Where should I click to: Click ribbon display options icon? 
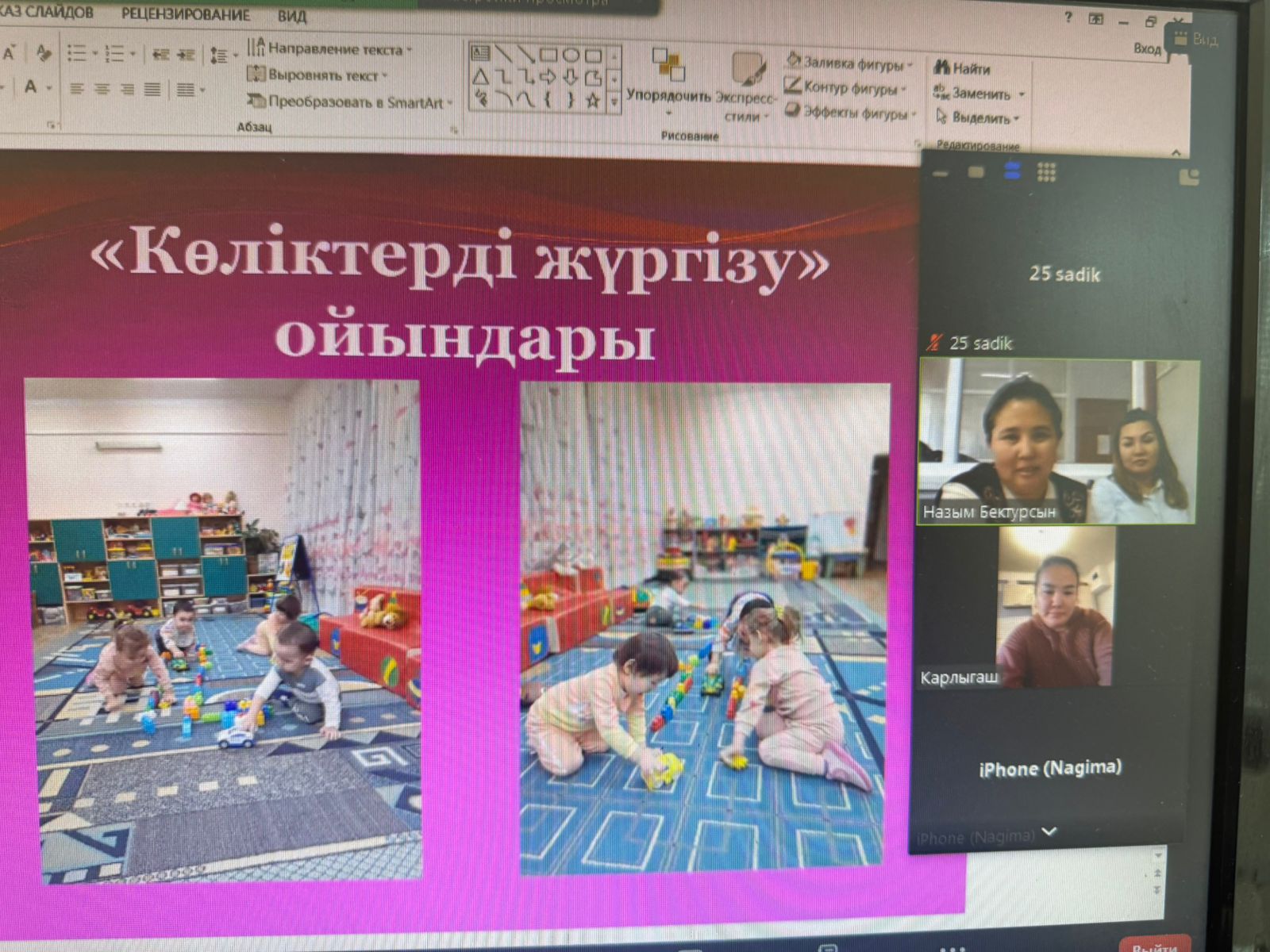[1095, 19]
